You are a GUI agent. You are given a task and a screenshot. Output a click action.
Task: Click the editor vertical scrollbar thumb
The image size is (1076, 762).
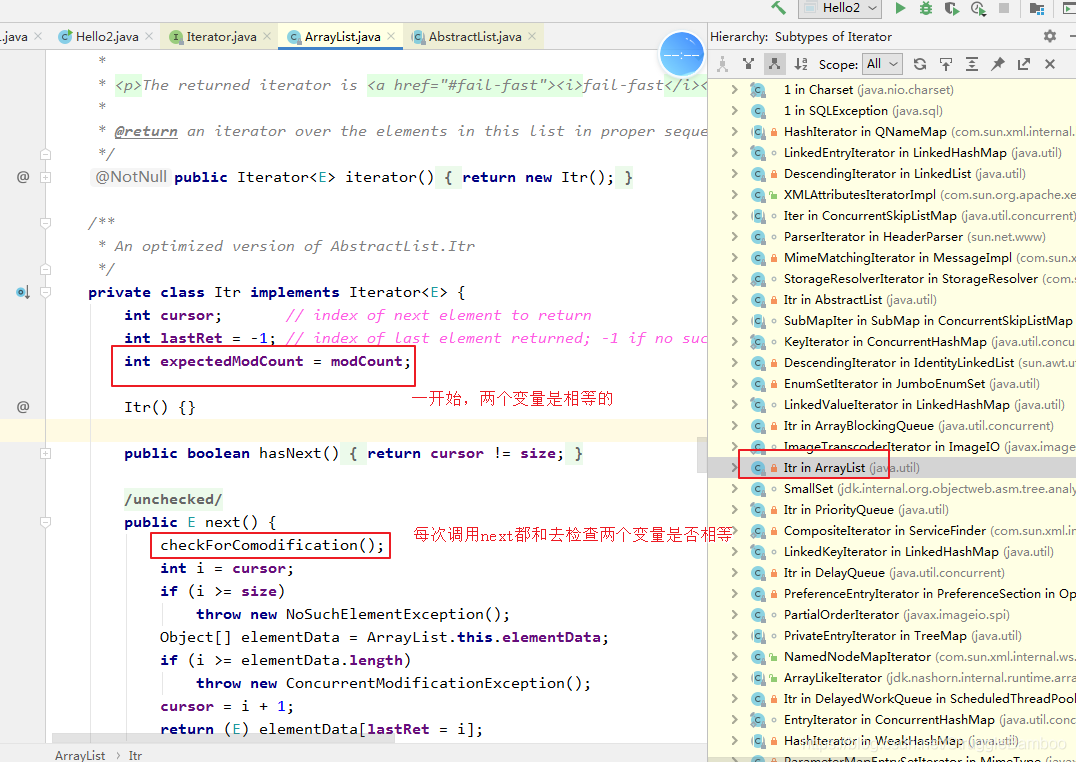[702, 454]
